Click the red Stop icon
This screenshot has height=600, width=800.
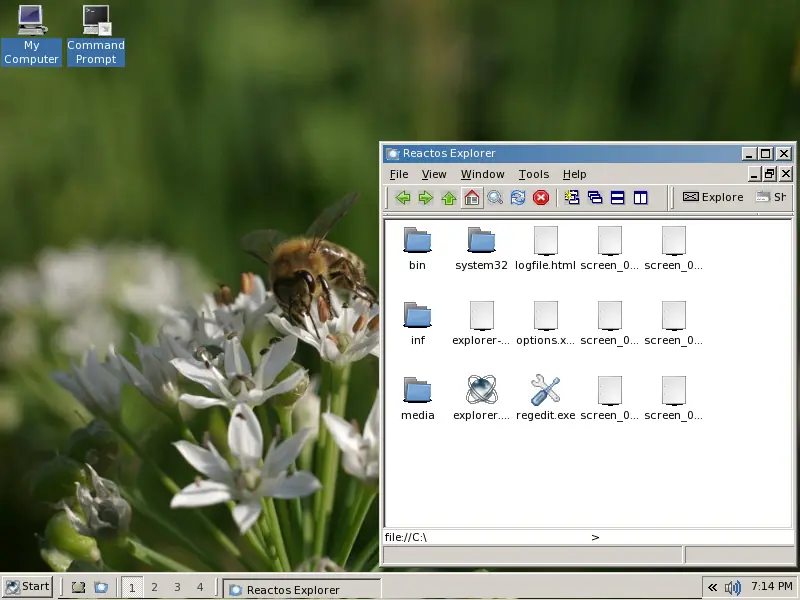[x=541, y=198]
